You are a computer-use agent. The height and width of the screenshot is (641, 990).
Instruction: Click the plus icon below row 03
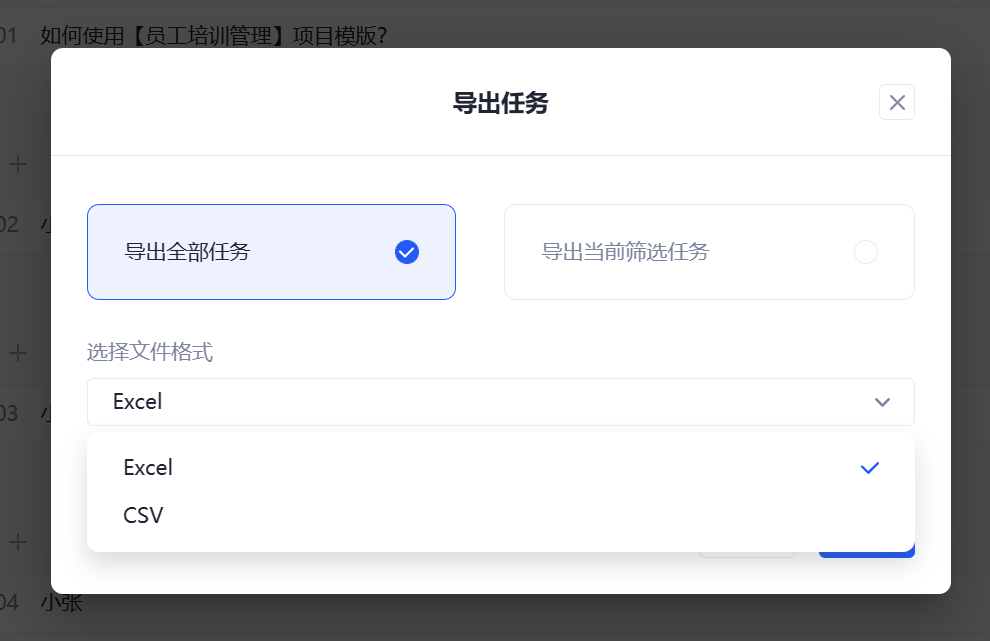pos(18,542)
